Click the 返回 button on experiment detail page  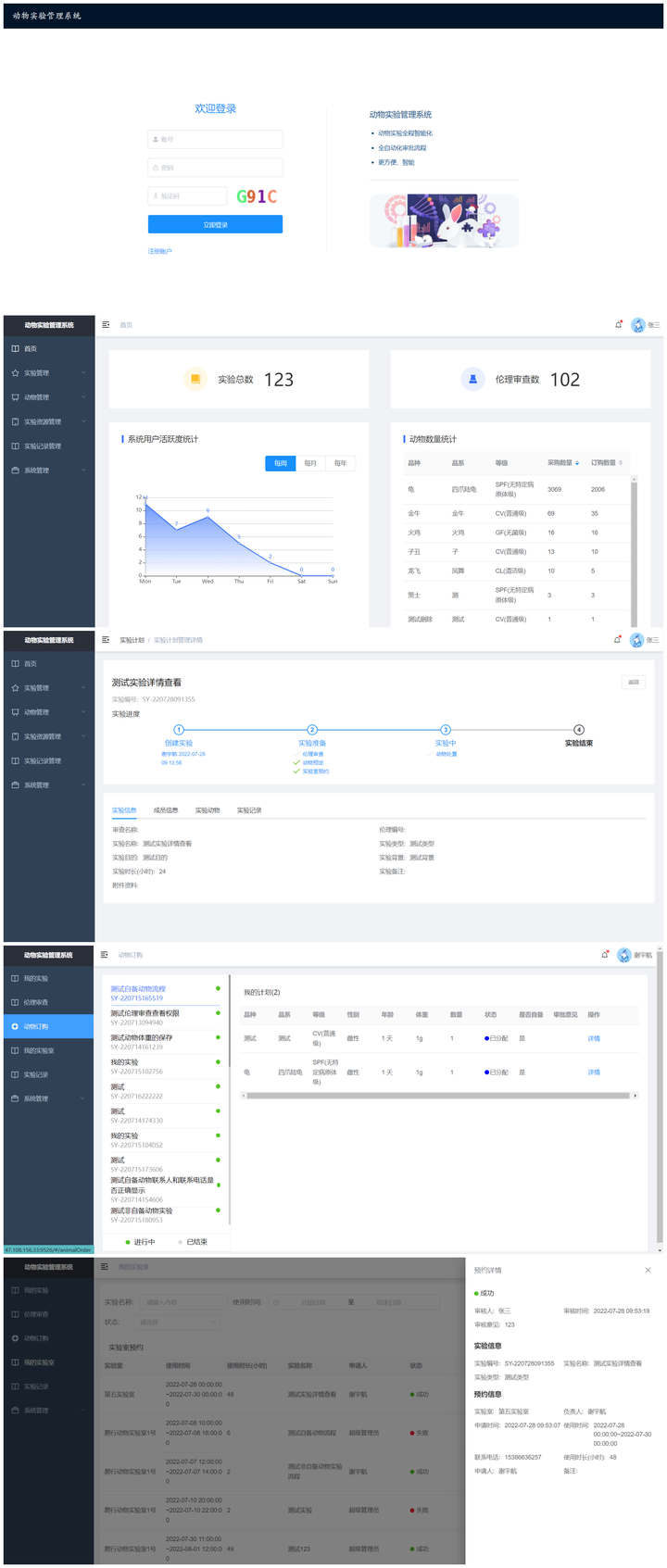tap(634, 682)
